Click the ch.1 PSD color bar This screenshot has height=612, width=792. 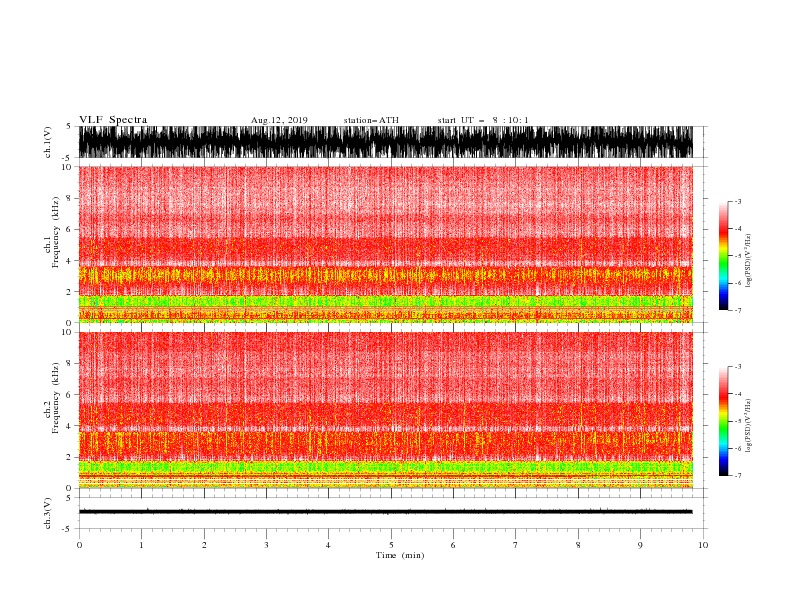[x=723, y=256]
